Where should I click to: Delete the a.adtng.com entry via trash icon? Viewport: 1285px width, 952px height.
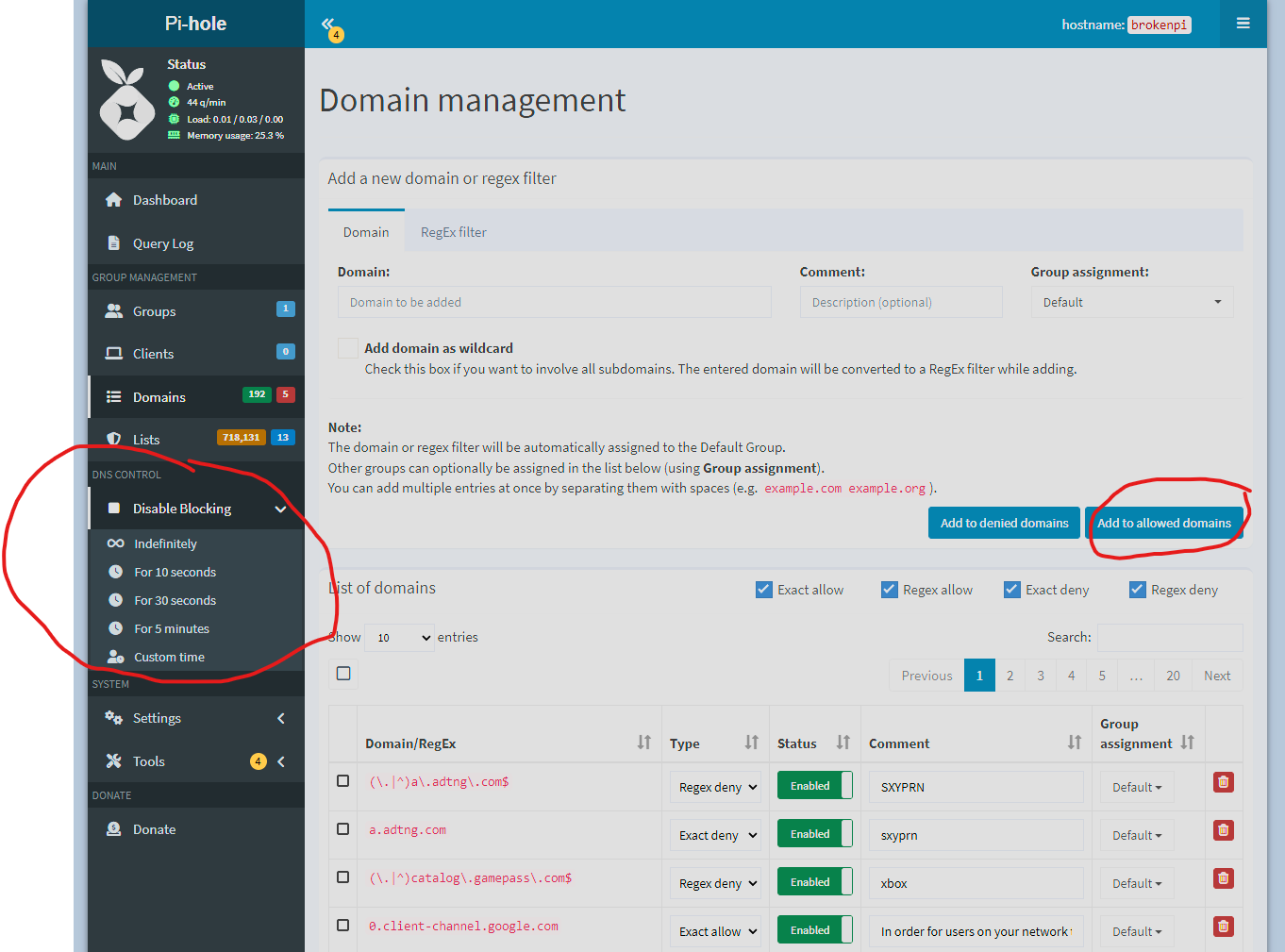point(1223,830)
